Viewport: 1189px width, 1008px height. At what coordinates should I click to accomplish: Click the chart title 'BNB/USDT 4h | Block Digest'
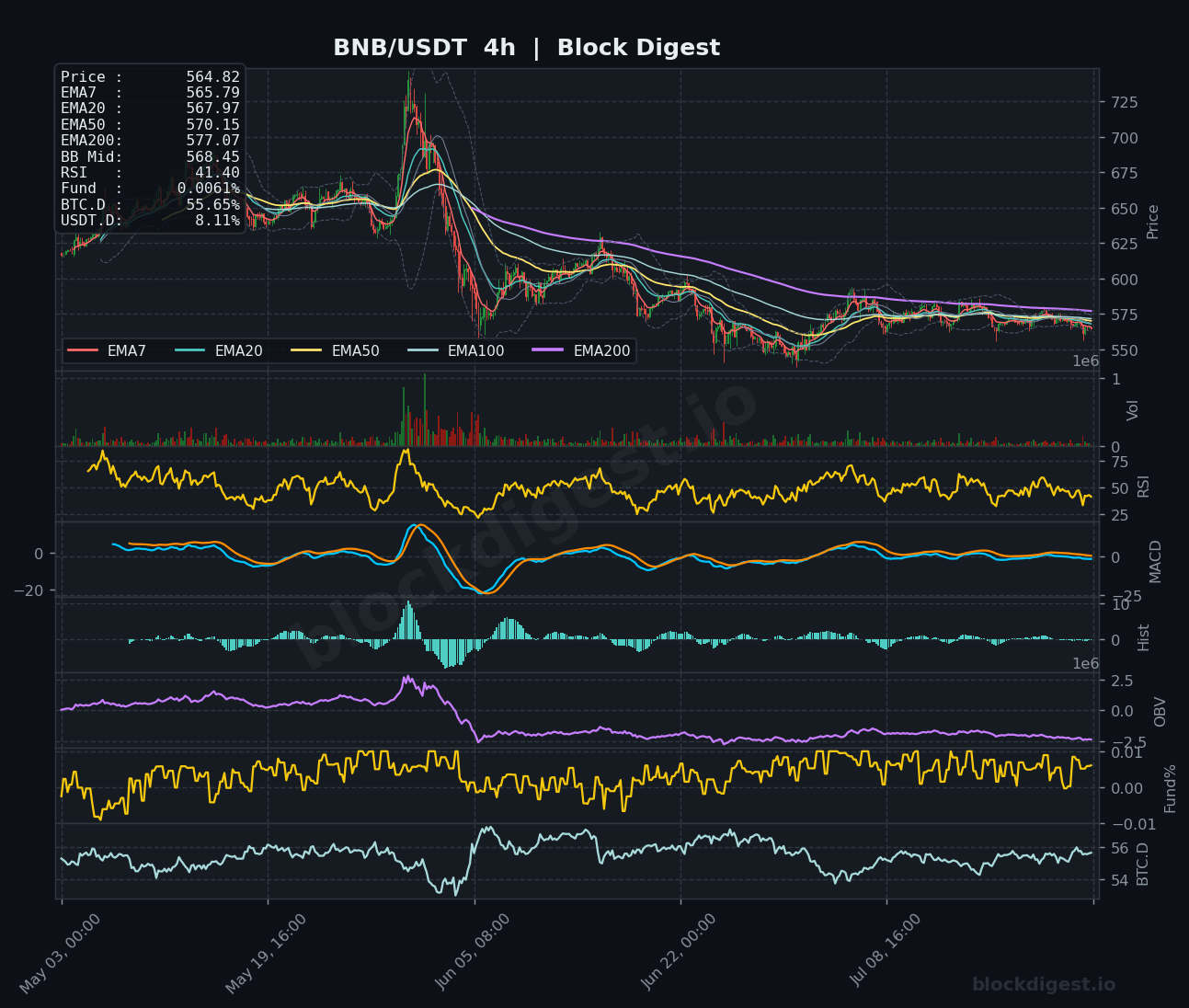526,48
